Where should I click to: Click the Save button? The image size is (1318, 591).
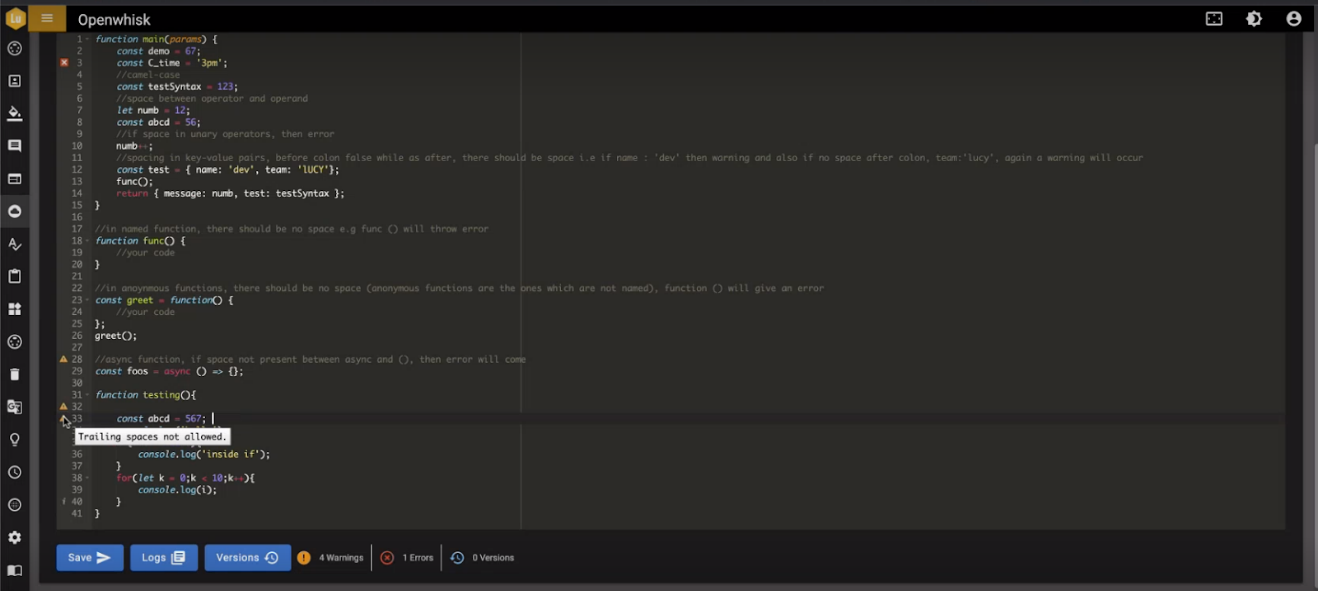pyautogui.click(x=90, y=558)
